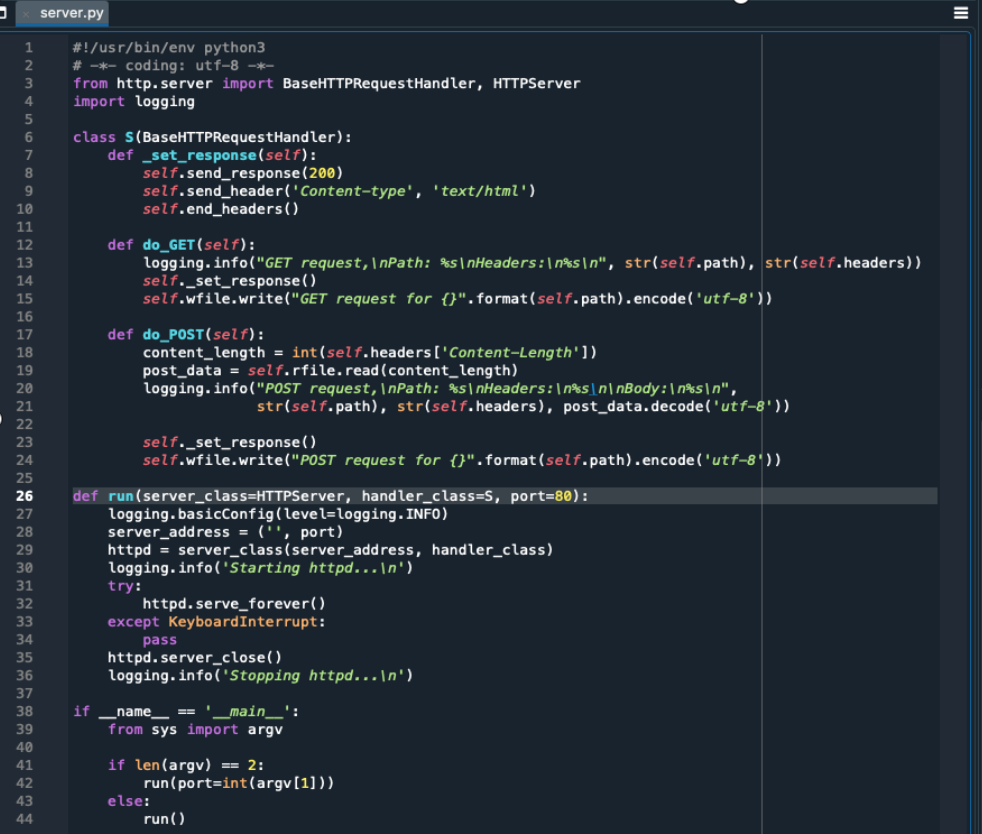
Task: Click 'except KeyboardInterrupt:' line
Action: point(216,622)
